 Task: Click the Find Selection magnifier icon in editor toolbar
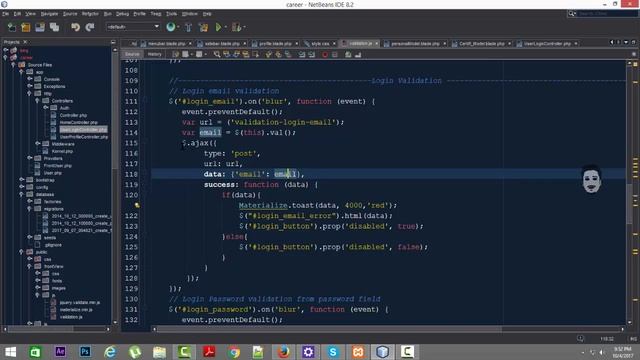[217, 54]
